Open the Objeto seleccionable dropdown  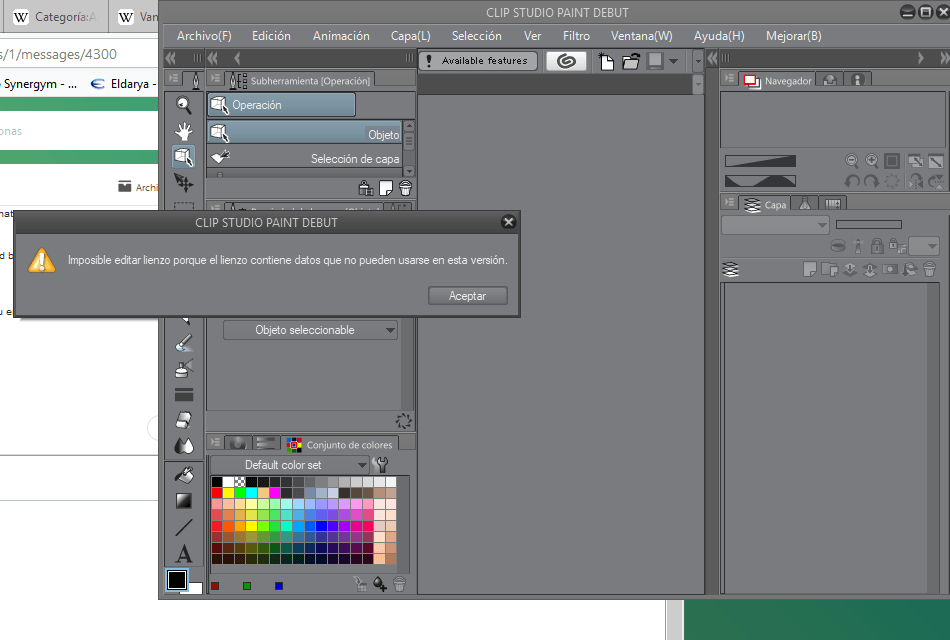(310, 330)
